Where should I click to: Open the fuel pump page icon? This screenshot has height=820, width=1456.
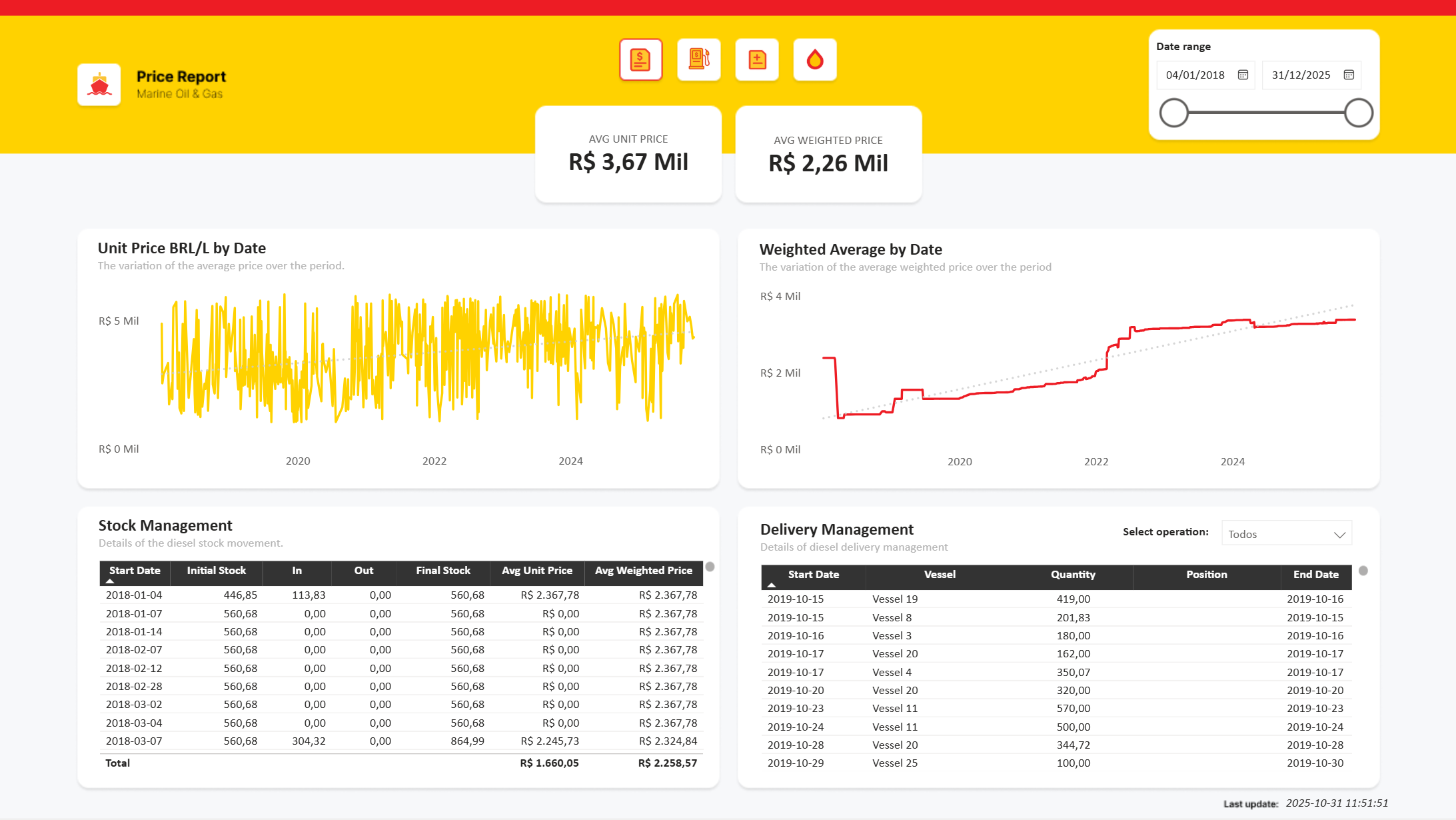coord(698,60)
